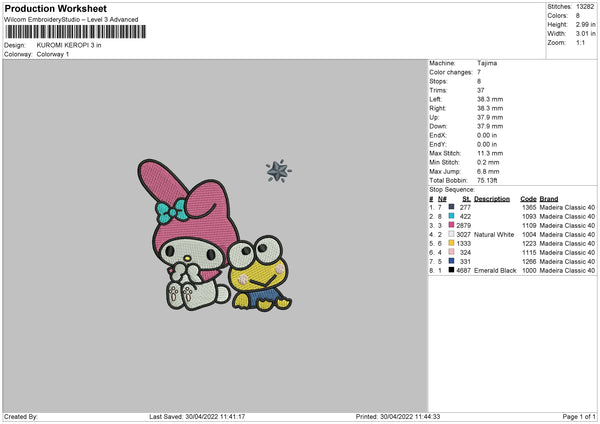Click the Colors value 8
Image resolution: width=600 pixels, height=424 pixels.
(x=578, y=16)
